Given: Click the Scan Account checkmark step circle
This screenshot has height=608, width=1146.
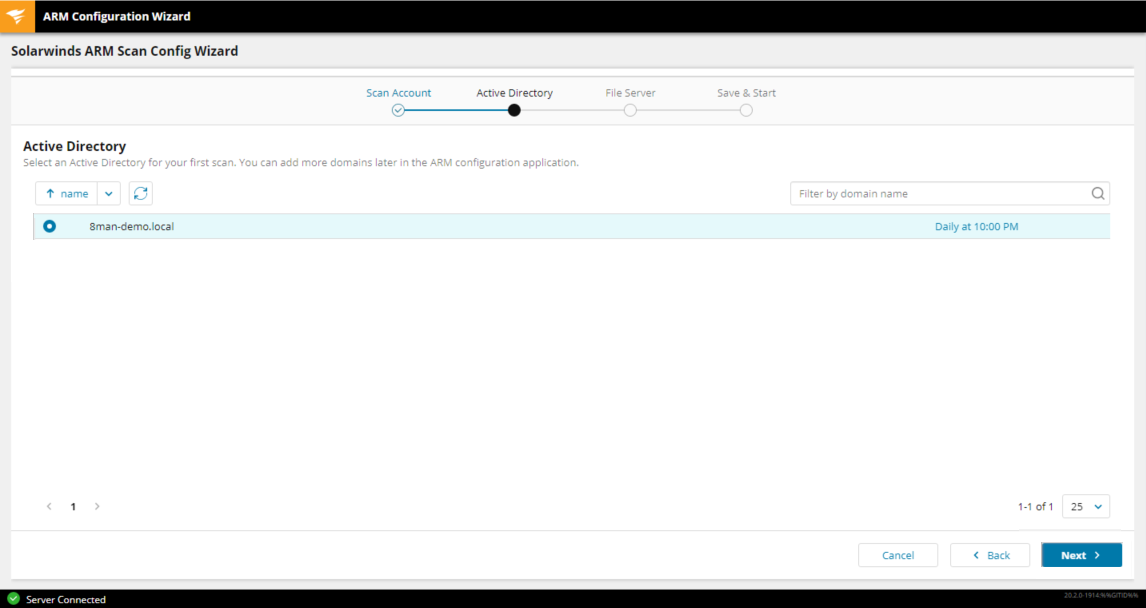Looking at the screenshot, I should (398, 111).
